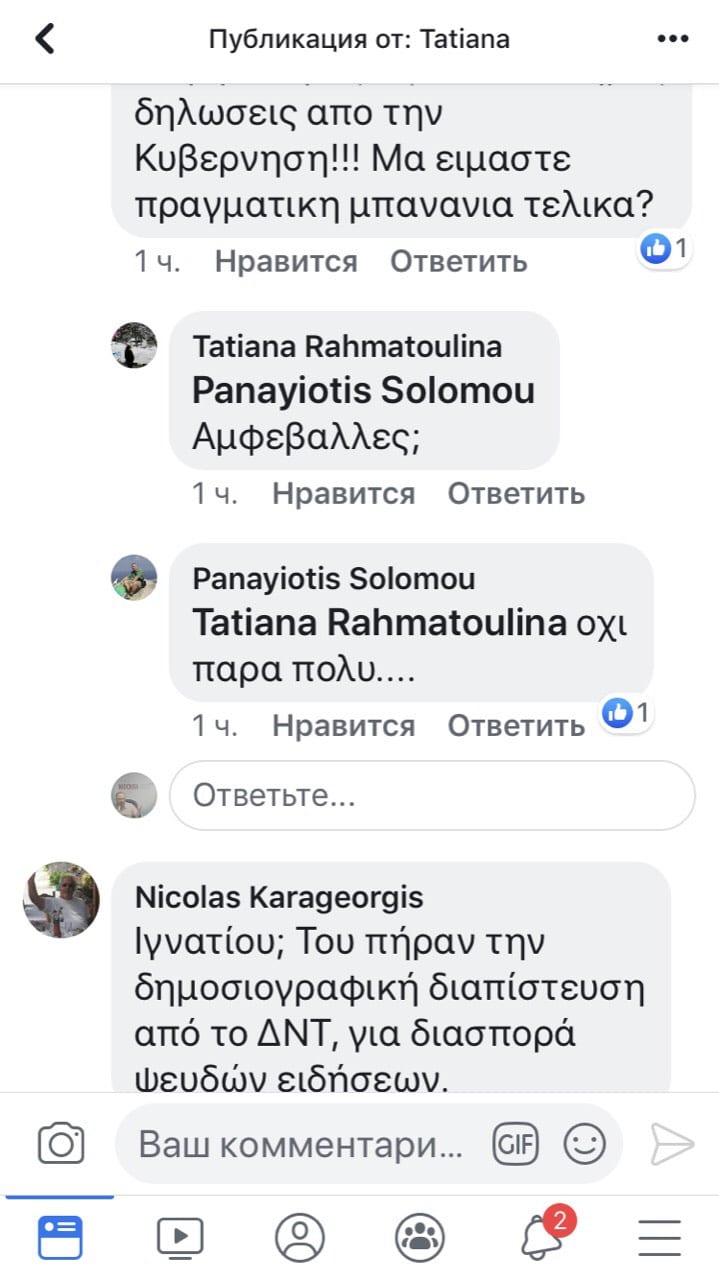Viewport: 719px width, 1280px height.
Task: Open the Watch video tab
Action: (180, 1237)
